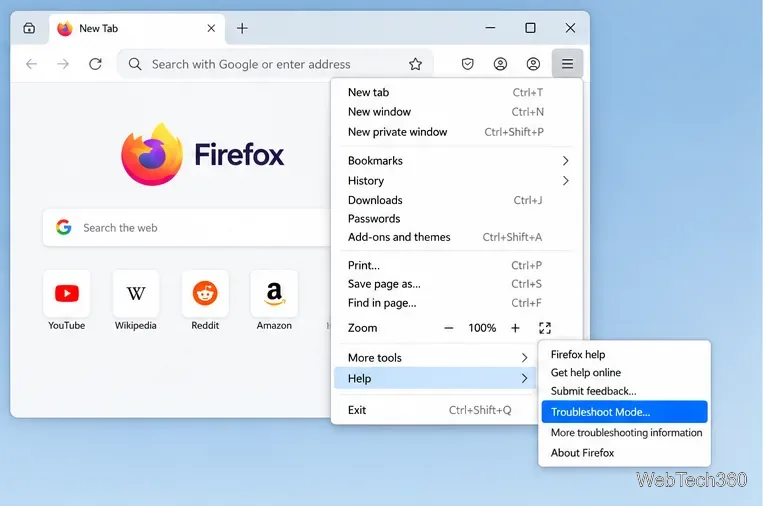Focus the 'Search with Google or enter address' bar
The width and height of the screenshot is (763, 506).
(x=275, y=64)
